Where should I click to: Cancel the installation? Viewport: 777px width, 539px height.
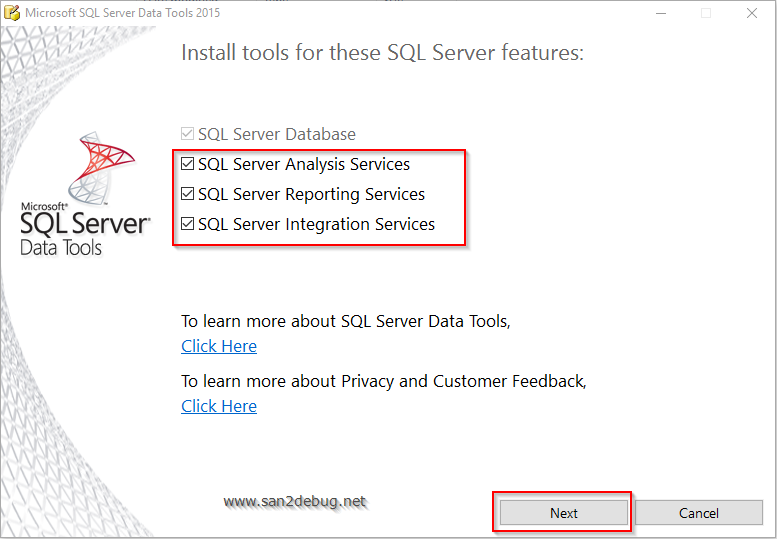[698, 513]
